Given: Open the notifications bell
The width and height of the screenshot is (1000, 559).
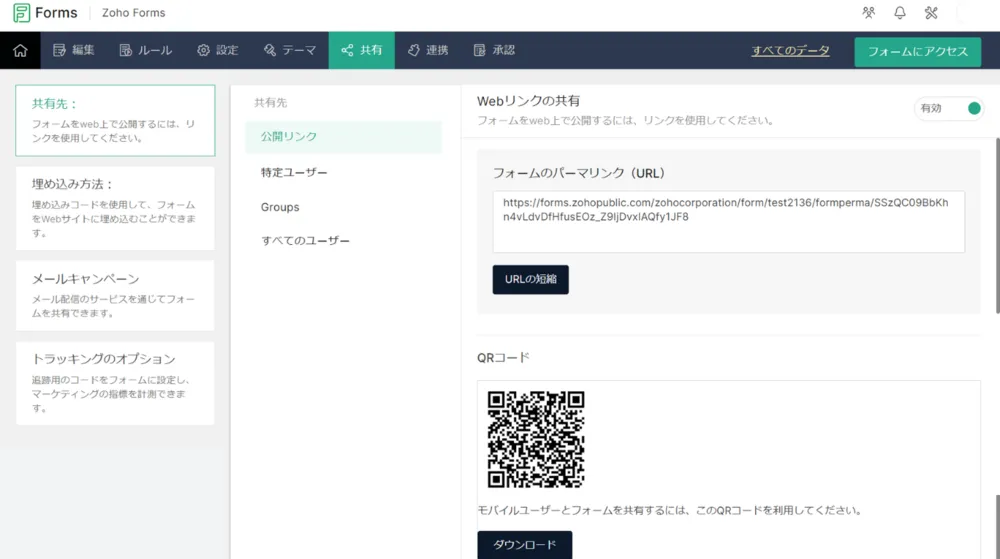Looking at the screenshot, I should click(900, 13).
